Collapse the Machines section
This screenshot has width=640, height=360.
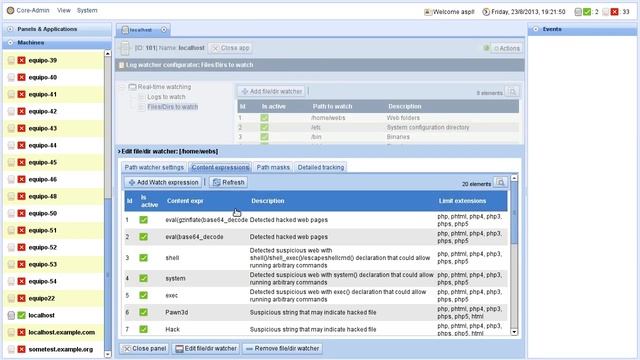pos(10,42)
